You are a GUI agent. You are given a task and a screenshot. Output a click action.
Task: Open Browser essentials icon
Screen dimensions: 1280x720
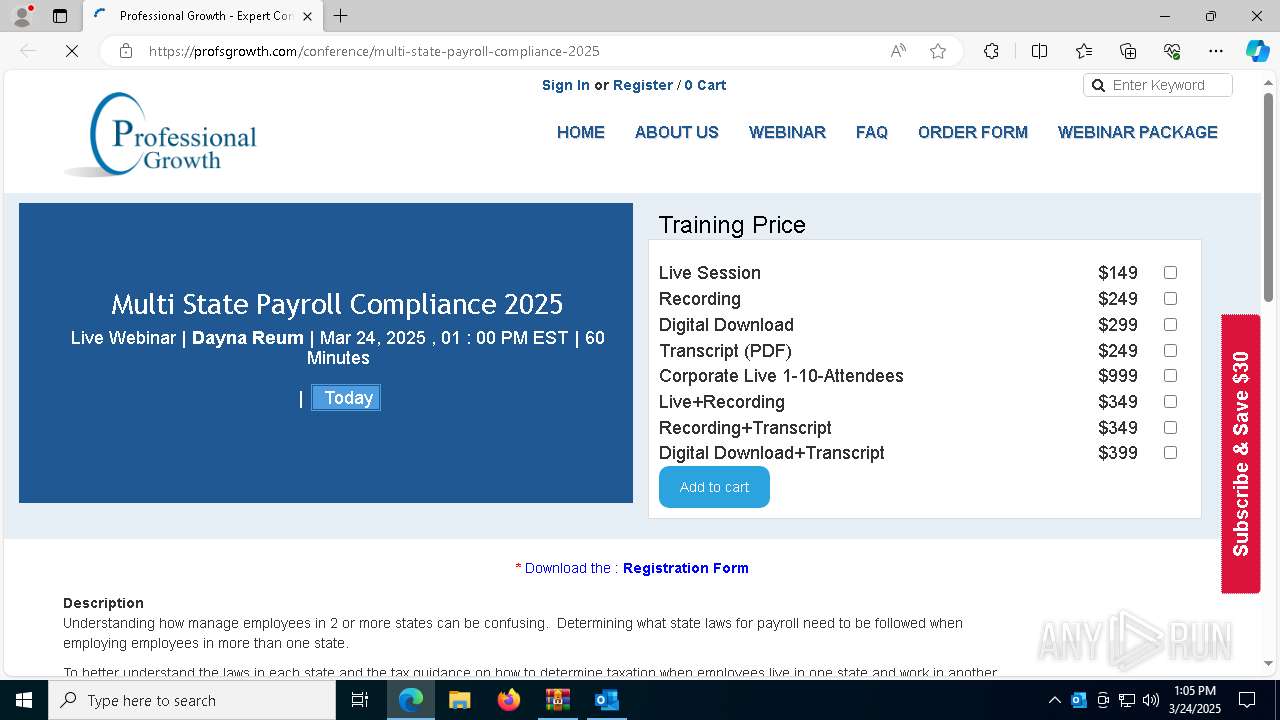click(x=1172, y=51)
